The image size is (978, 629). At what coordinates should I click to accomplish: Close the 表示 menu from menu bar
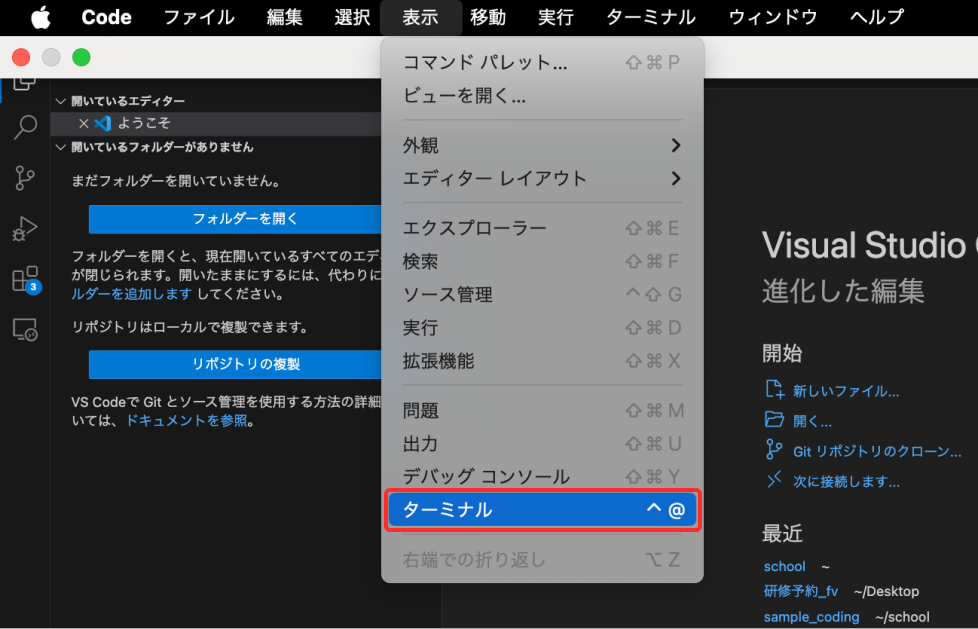[420, 17]
